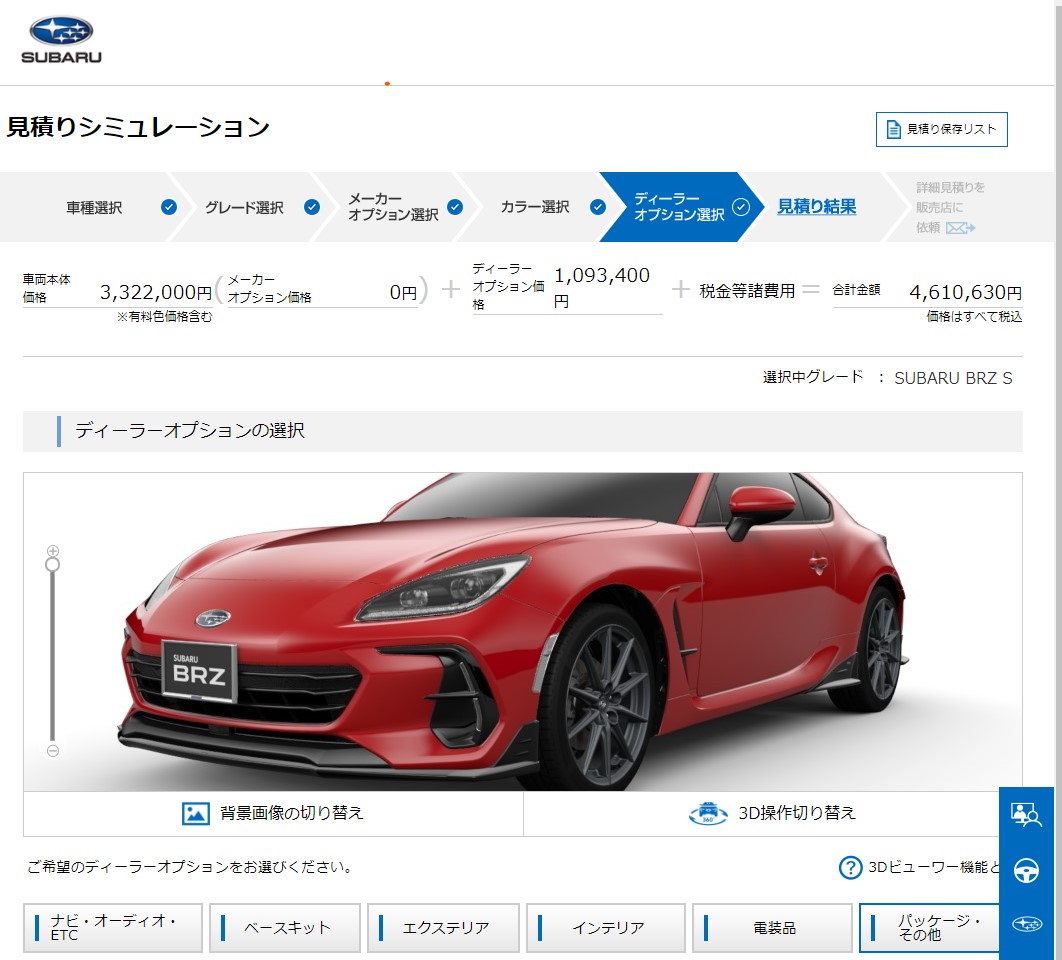Screen dimensions: 1062x960
Task: Click the red BRZ 3D car preview
Action: pos(522,631)
